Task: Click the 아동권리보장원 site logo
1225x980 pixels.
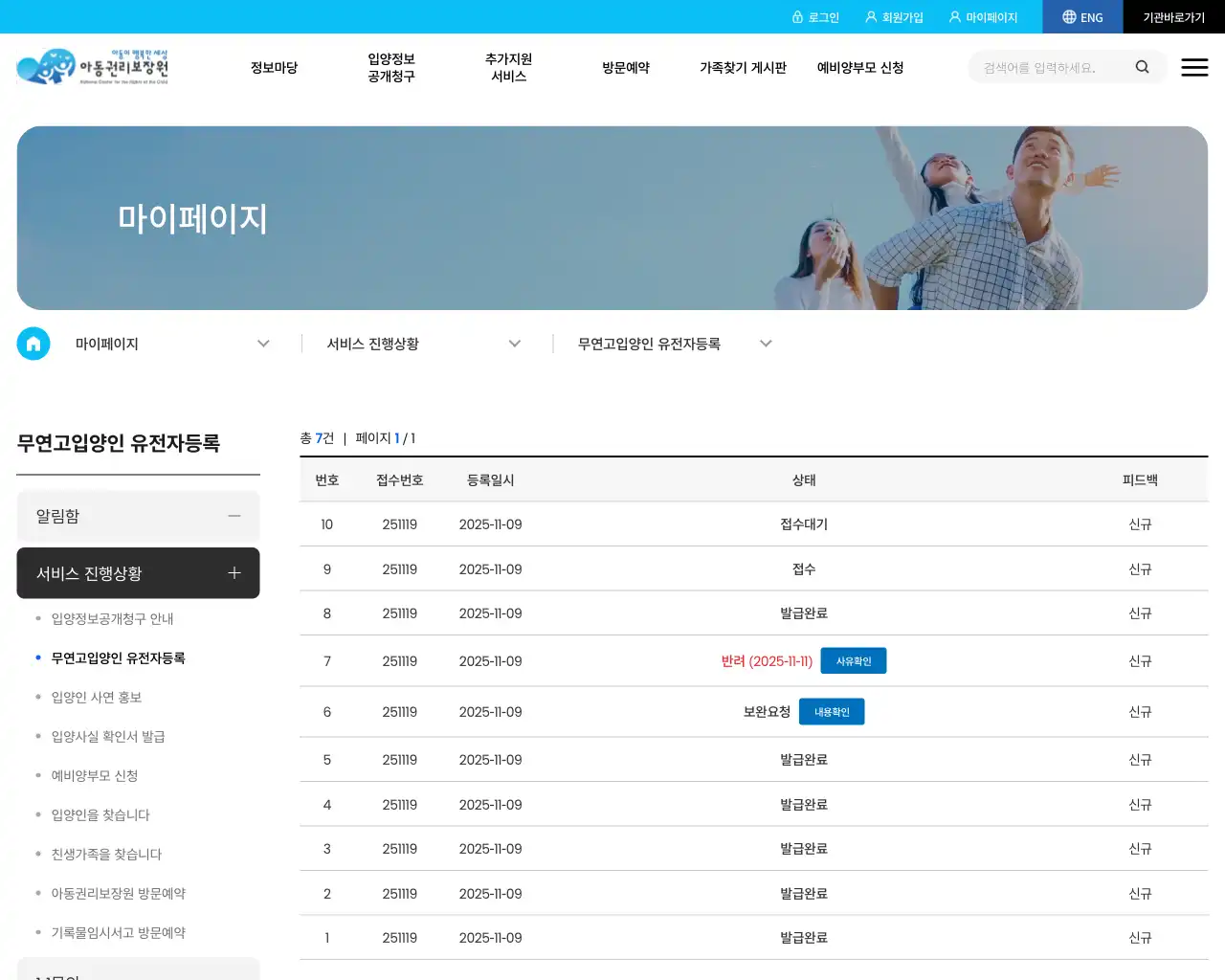Action: pyautogui.click(x=91, y=67)
